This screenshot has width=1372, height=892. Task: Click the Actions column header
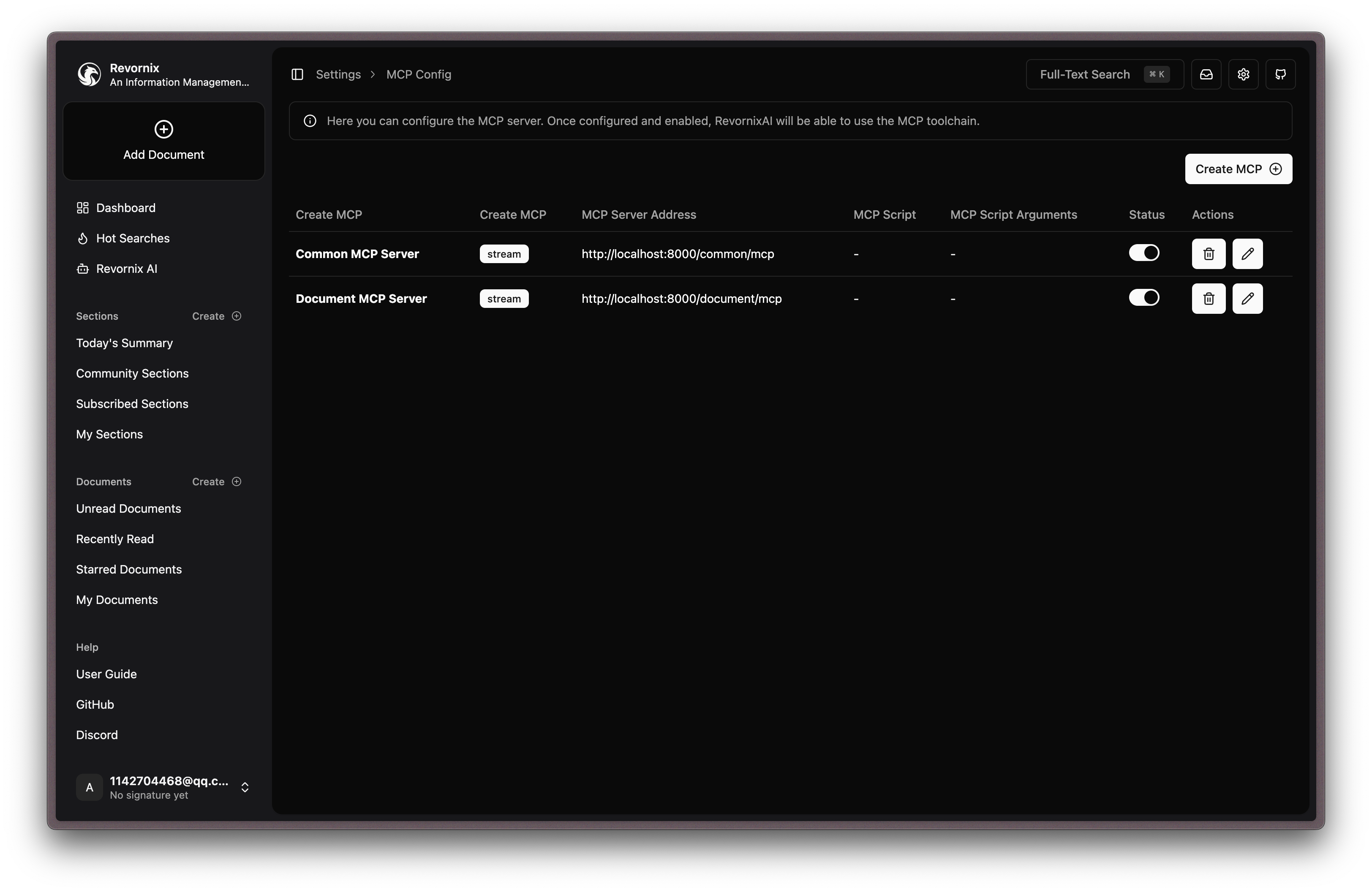click(1212, 215)
